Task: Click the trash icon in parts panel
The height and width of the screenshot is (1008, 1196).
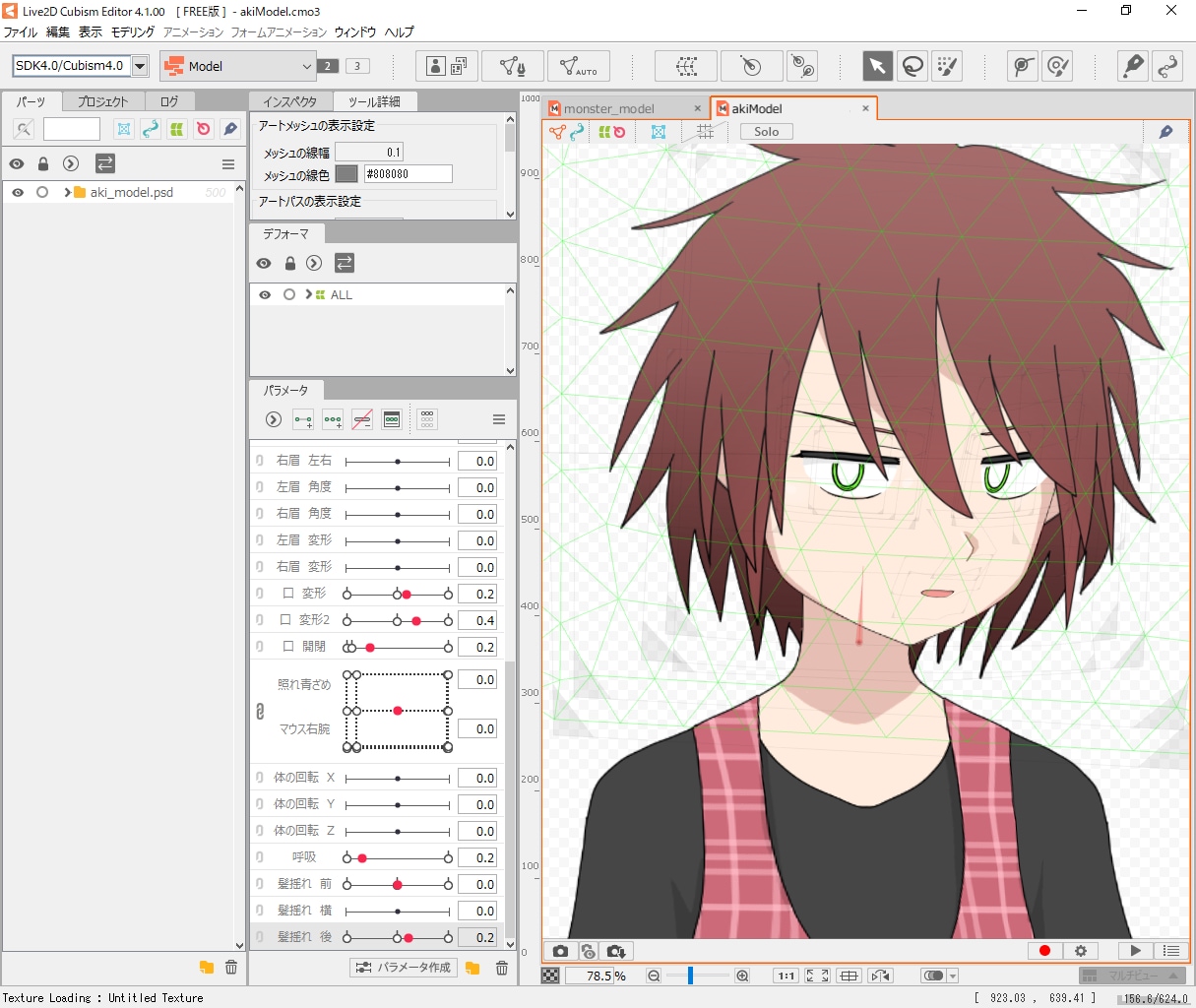Action: (231, 968)
